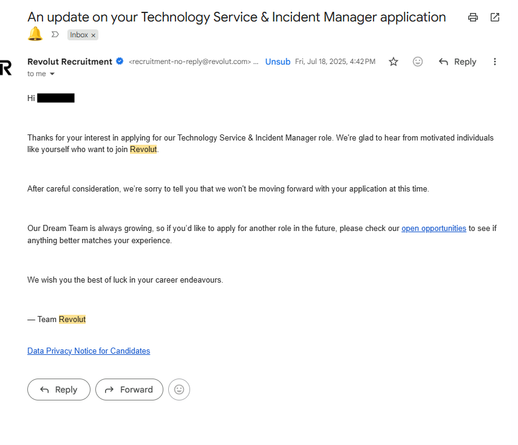The height and width of the screenshot is (445, 518).
Task: Open the "open opportunities" link
Action: click(433, 228)
